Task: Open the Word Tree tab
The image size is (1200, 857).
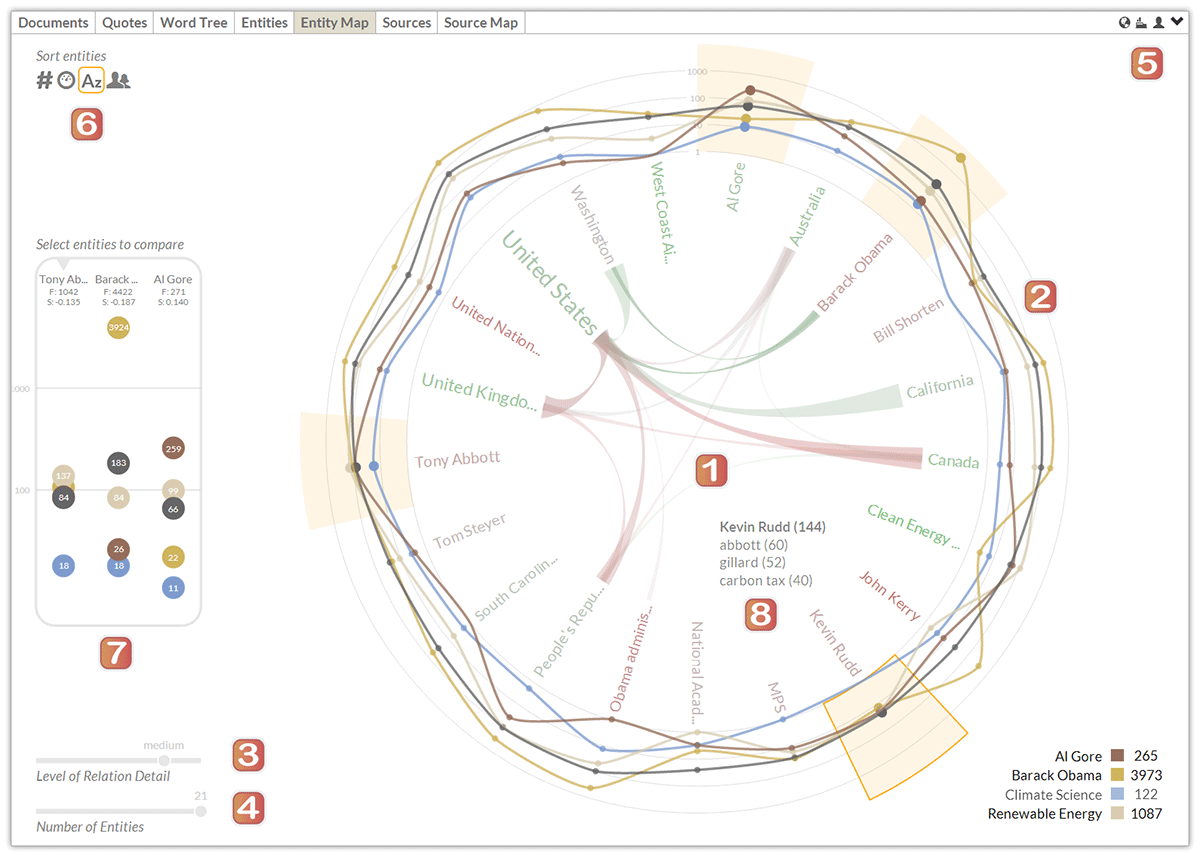Action: coord(194,22)
